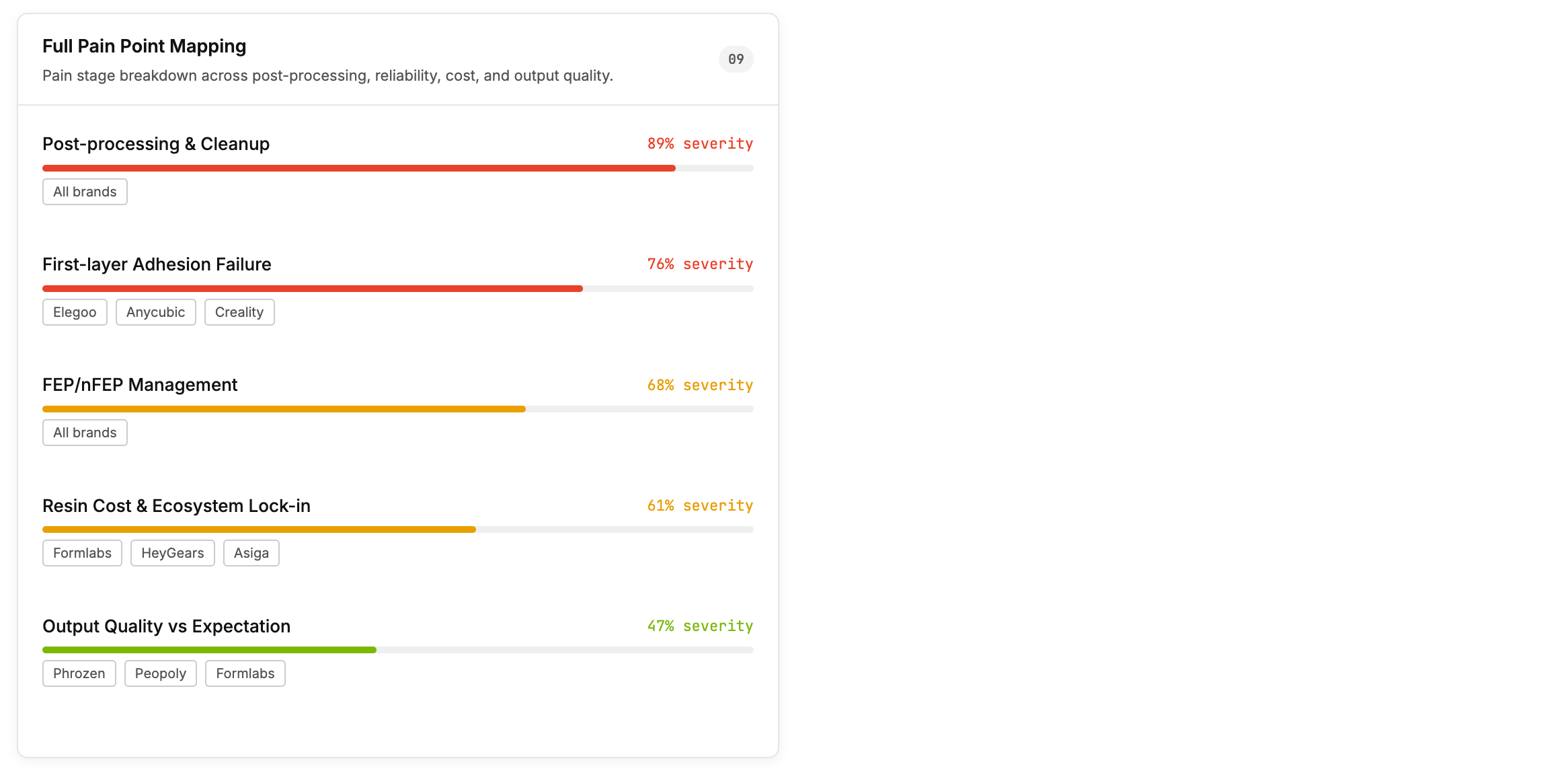
Task: Click the Resin Cost severity progress bar
Action: pyautogui.click(x=259, y=529)
